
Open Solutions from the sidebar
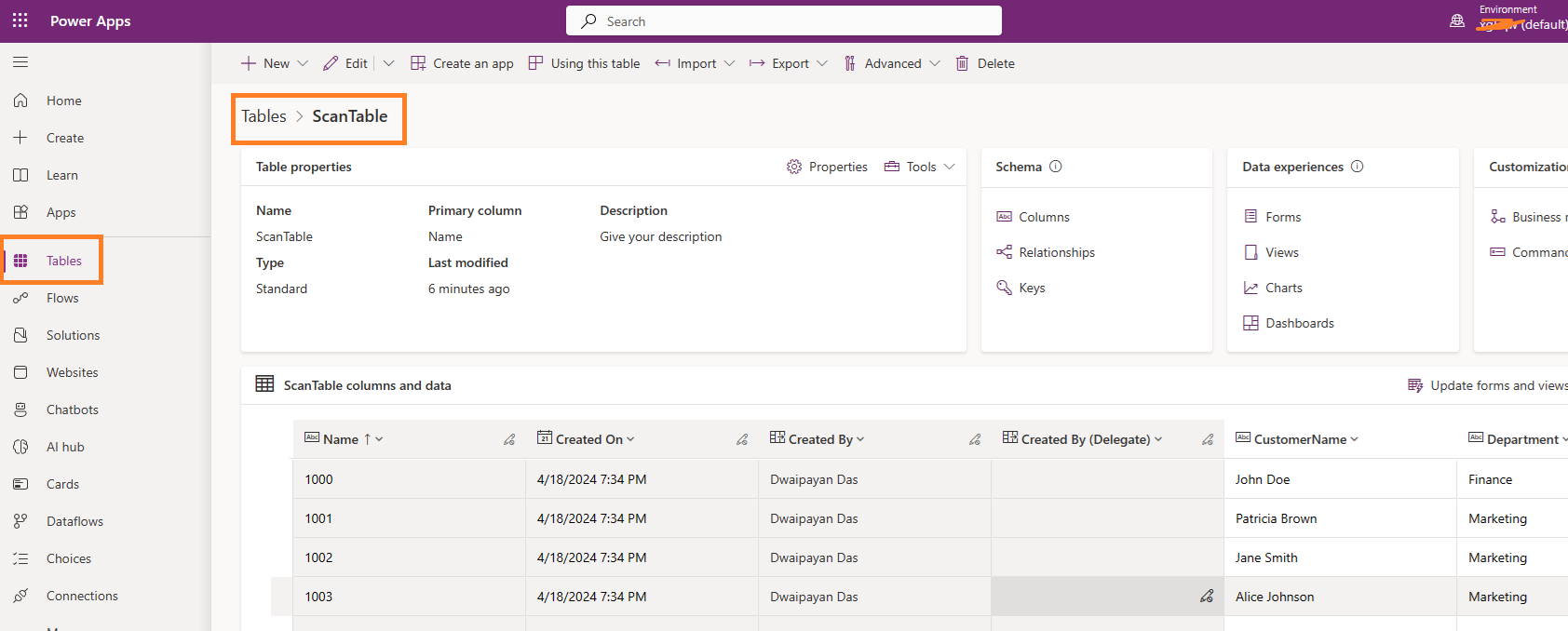pyautogui.click(x=73, y=335)
